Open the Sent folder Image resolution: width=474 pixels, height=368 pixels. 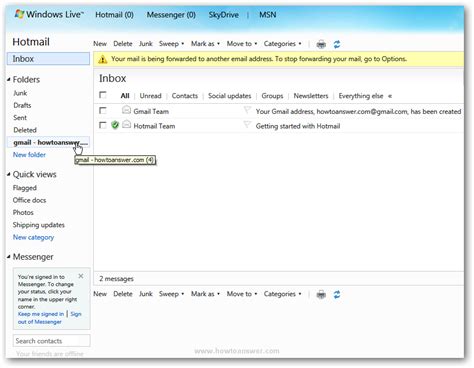[20, 118]
